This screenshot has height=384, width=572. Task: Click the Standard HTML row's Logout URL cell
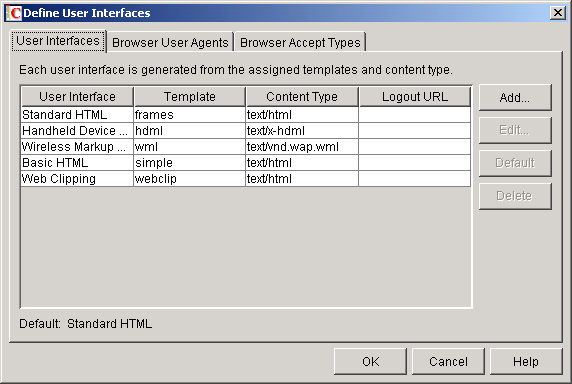pyautogui.click(x=415, y=115)
